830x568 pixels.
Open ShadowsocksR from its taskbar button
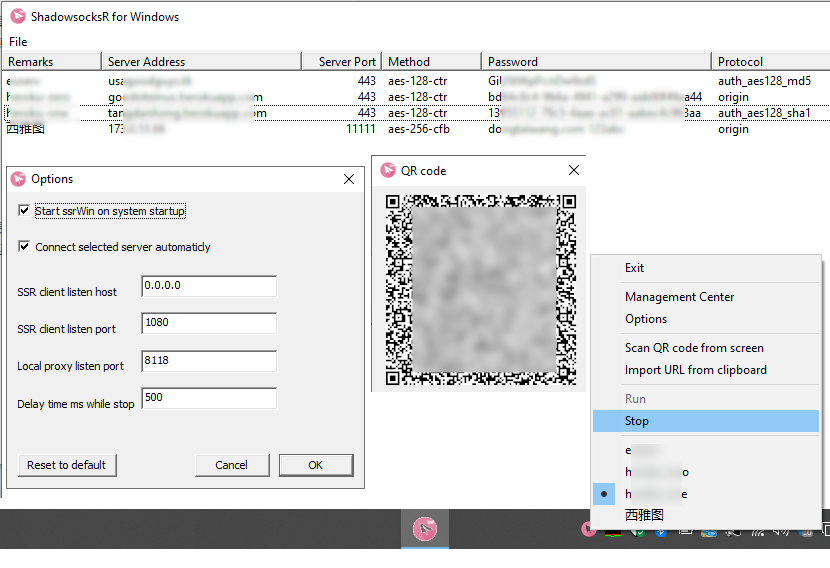(x=425, y=529)
